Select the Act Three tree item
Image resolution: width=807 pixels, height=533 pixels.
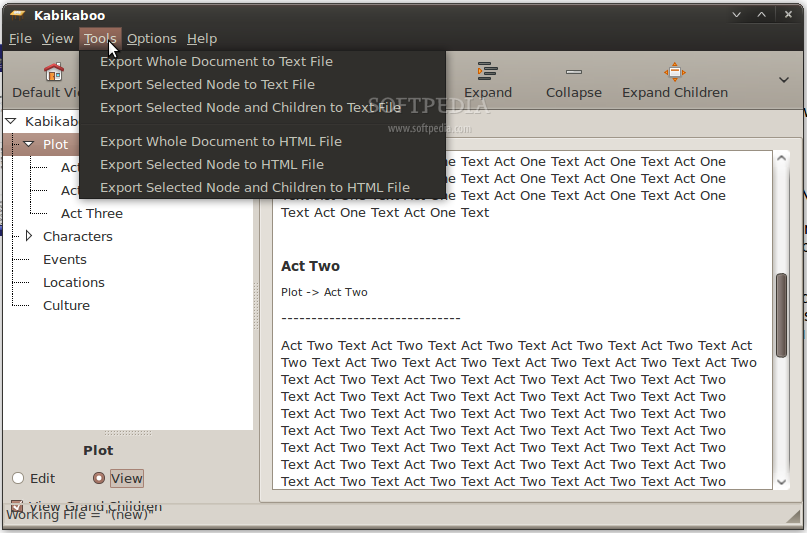pos(91,213)
